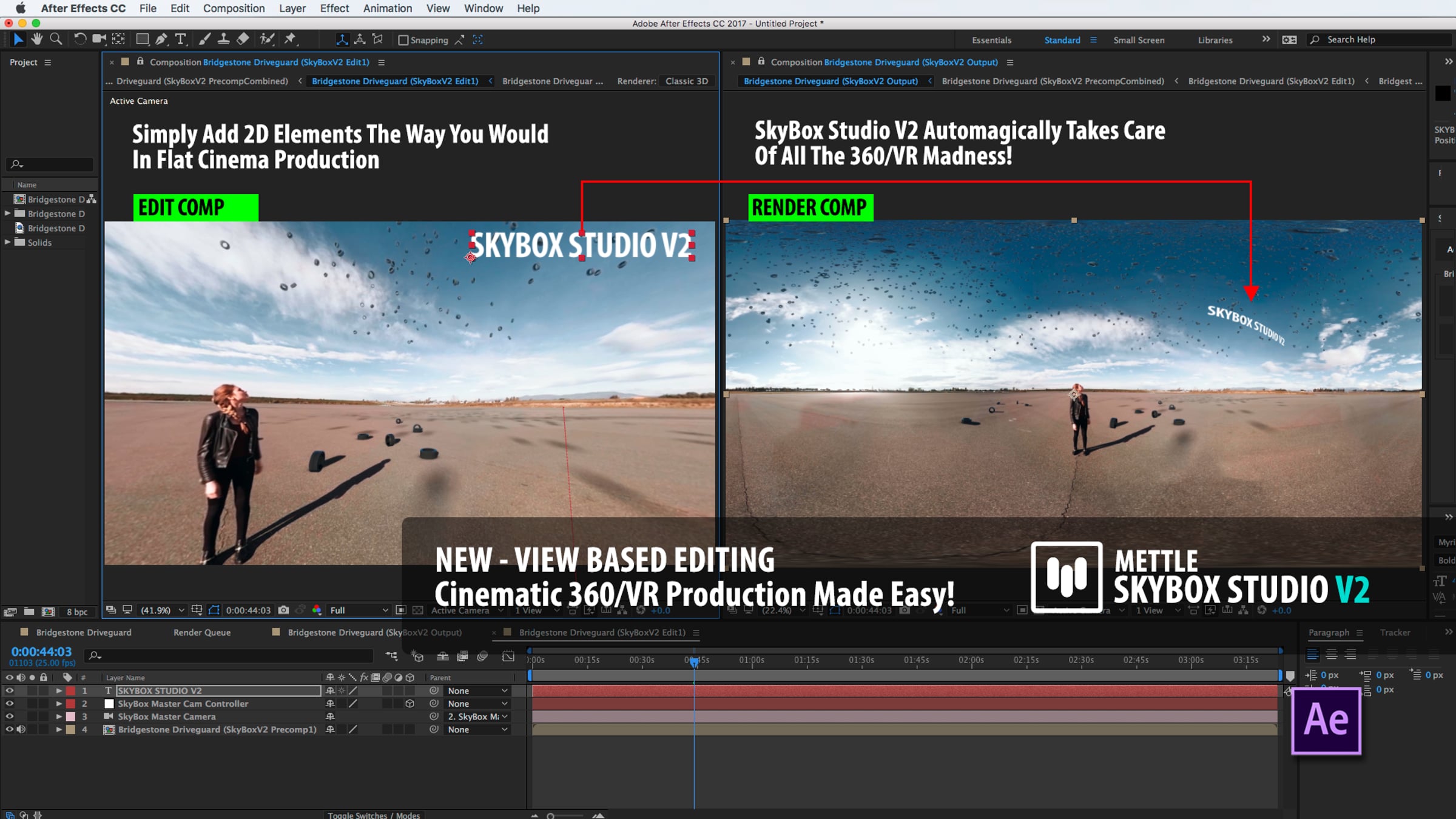This screenshot has width=1456, height=819.
Task: Click the snapshot camera icon in Edit1 viewer
Action: point(283,610)
